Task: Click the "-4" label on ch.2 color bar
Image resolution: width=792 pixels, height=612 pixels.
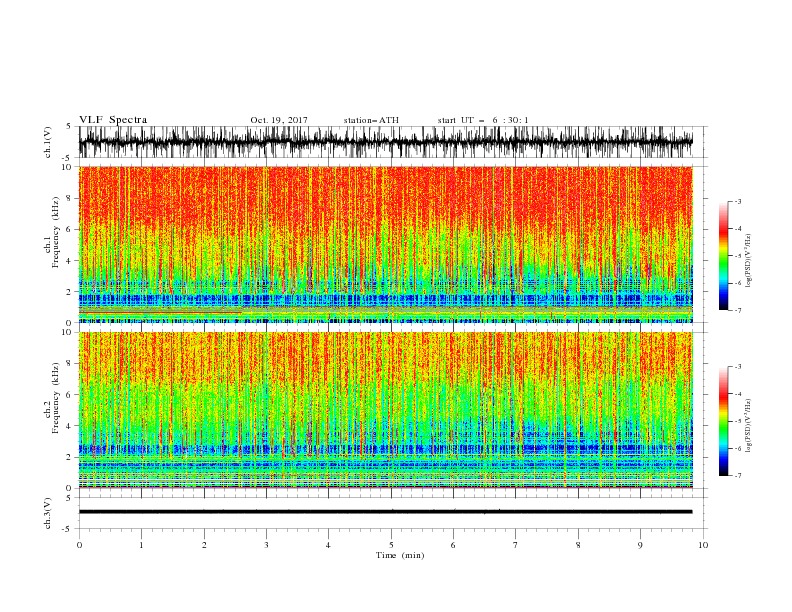Action: point(737,394)
